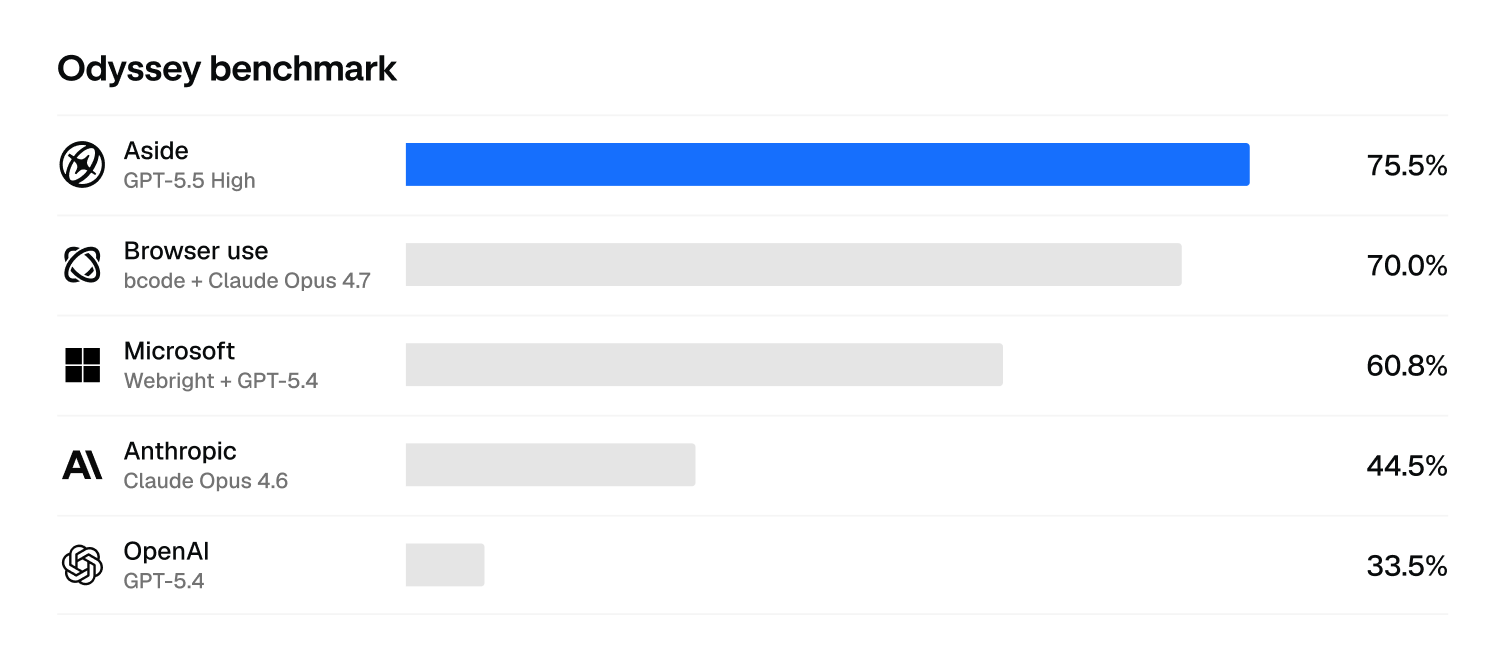Click the Anthropic logo icon
The height and width of the screenshot is (666, 1500).
point(82,465)
